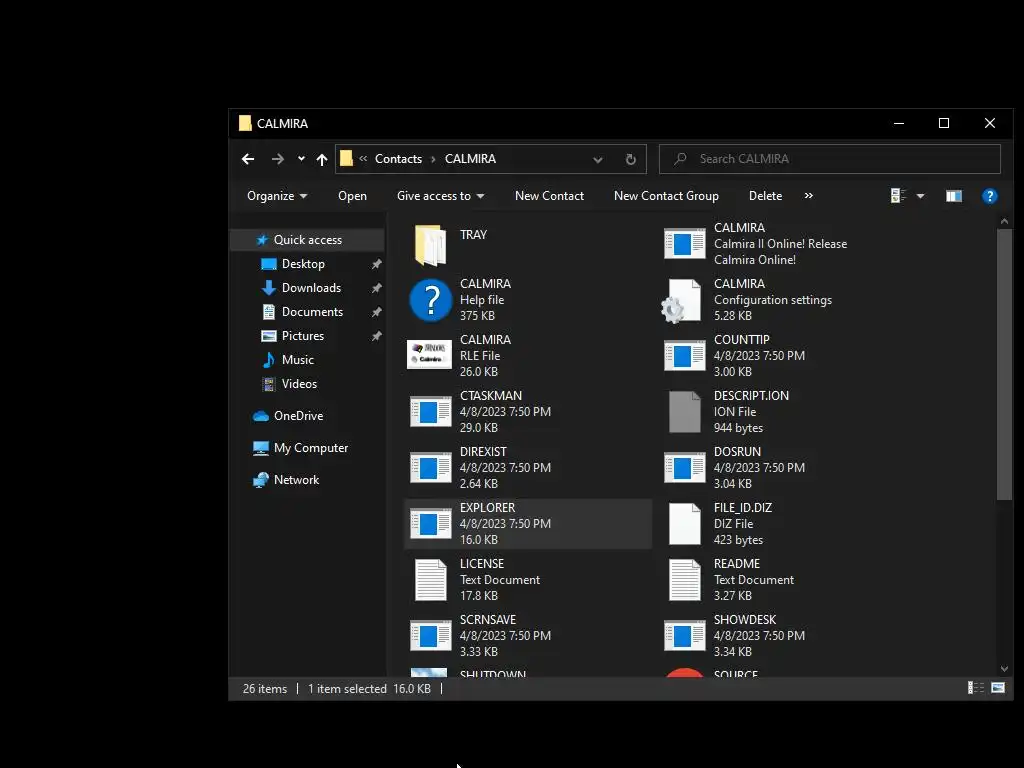Expand the Contacts breadcrumb arrow
Screen dimensions: 1024x768
point(433,159)
